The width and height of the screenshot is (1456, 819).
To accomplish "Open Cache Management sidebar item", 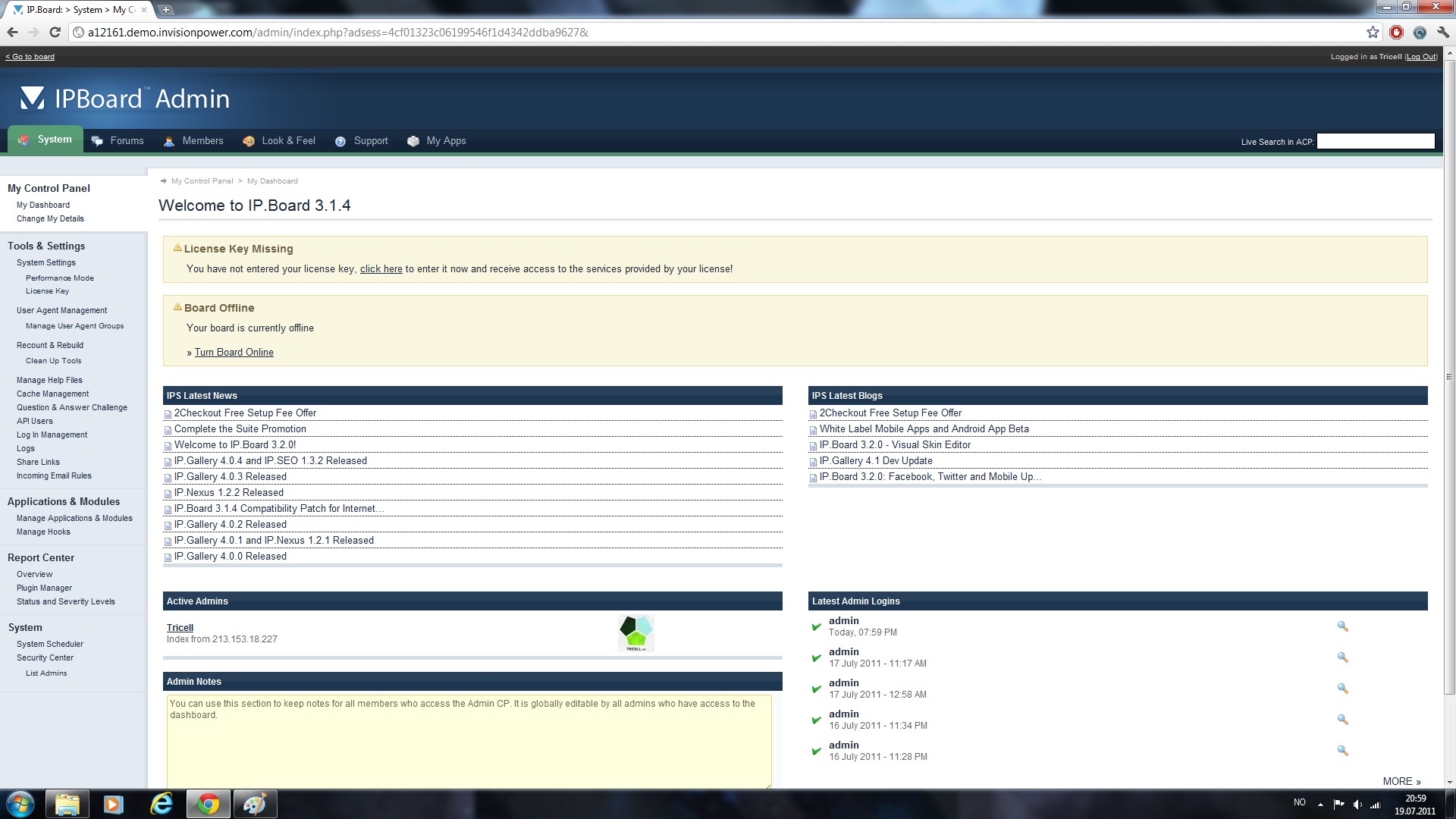I will 52,394.
